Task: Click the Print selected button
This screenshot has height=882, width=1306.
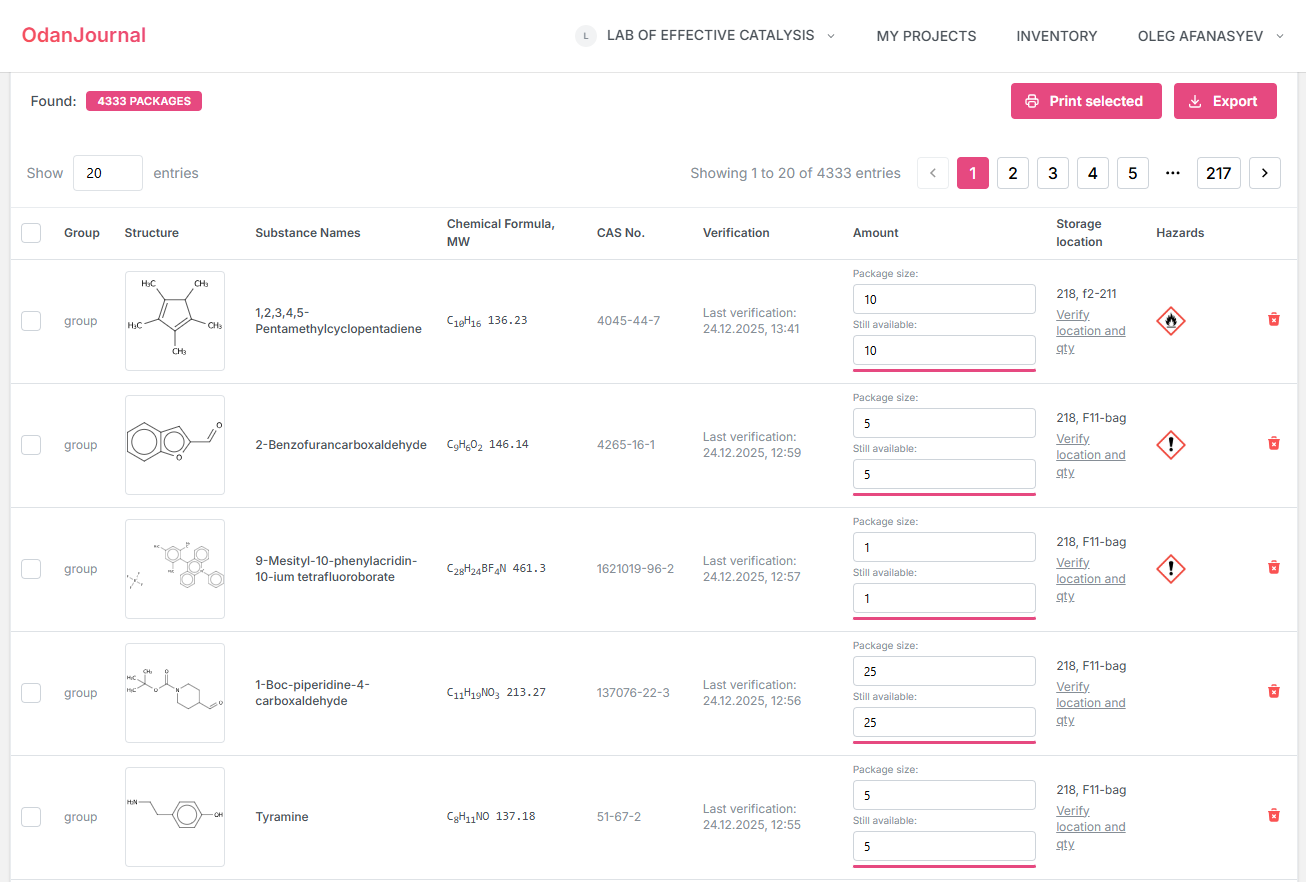Action: coord(1085,101)
